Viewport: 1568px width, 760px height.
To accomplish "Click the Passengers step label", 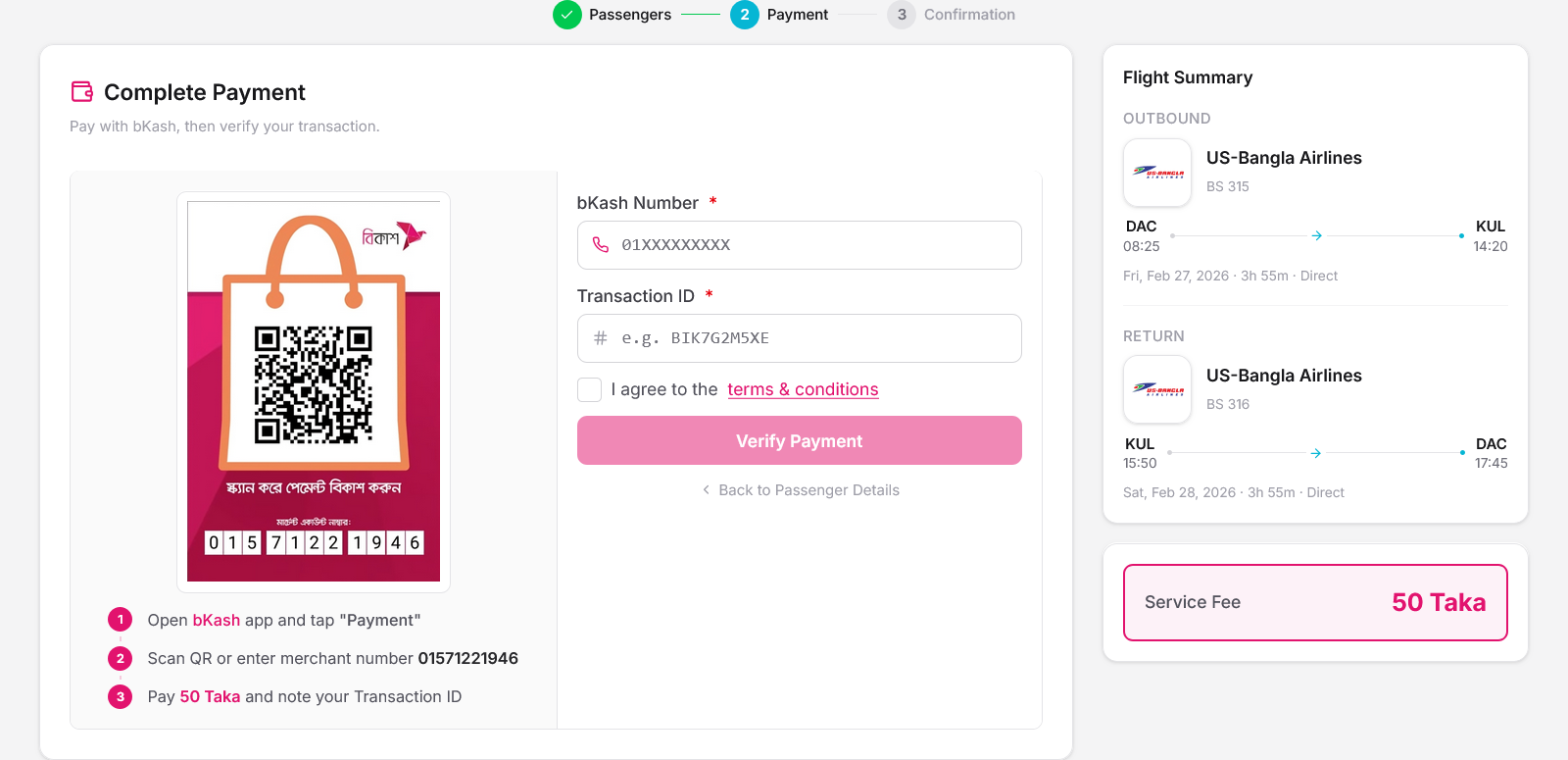I will (x=629, y=15).
